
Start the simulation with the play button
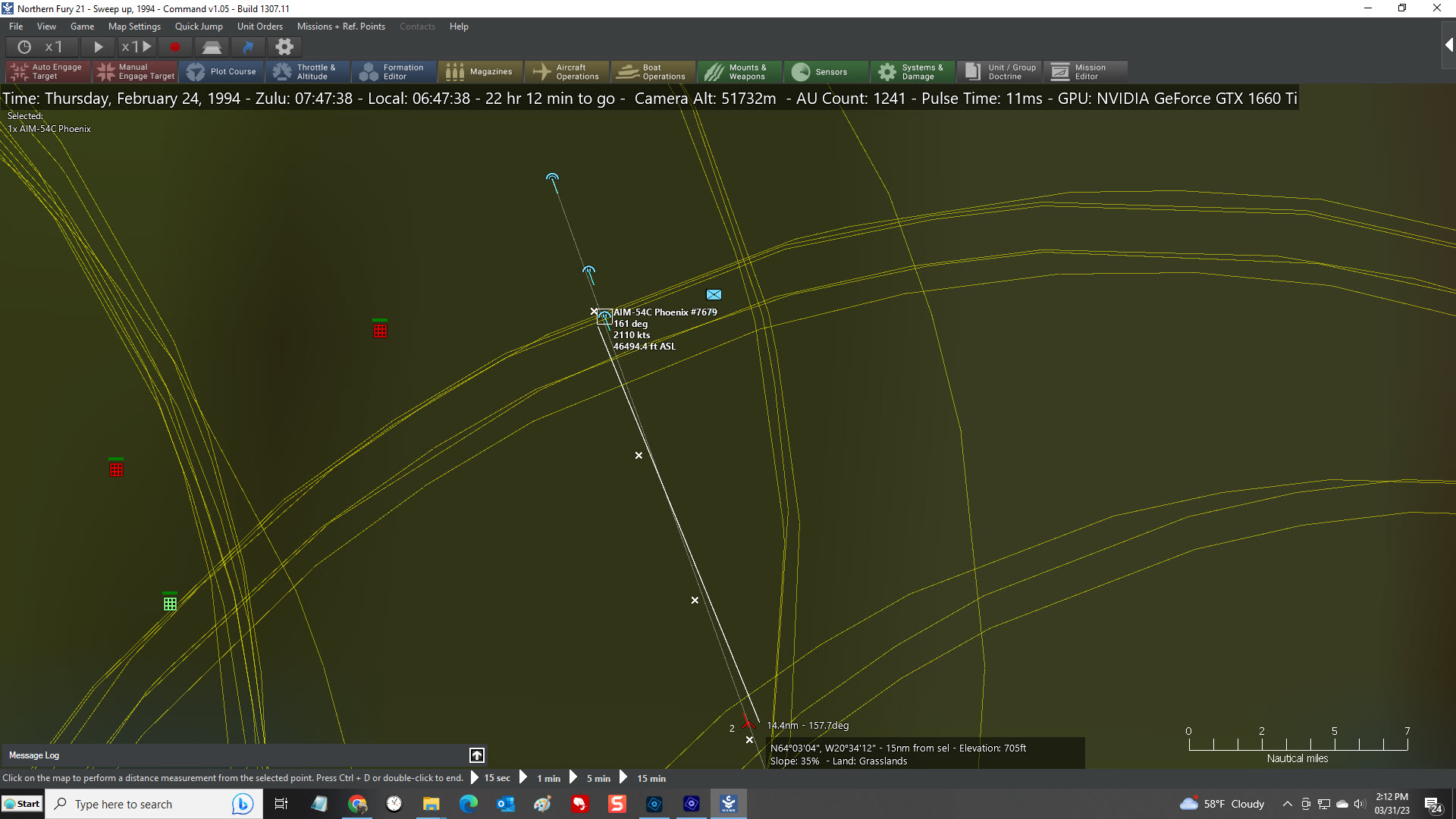[x=98, y=47]
